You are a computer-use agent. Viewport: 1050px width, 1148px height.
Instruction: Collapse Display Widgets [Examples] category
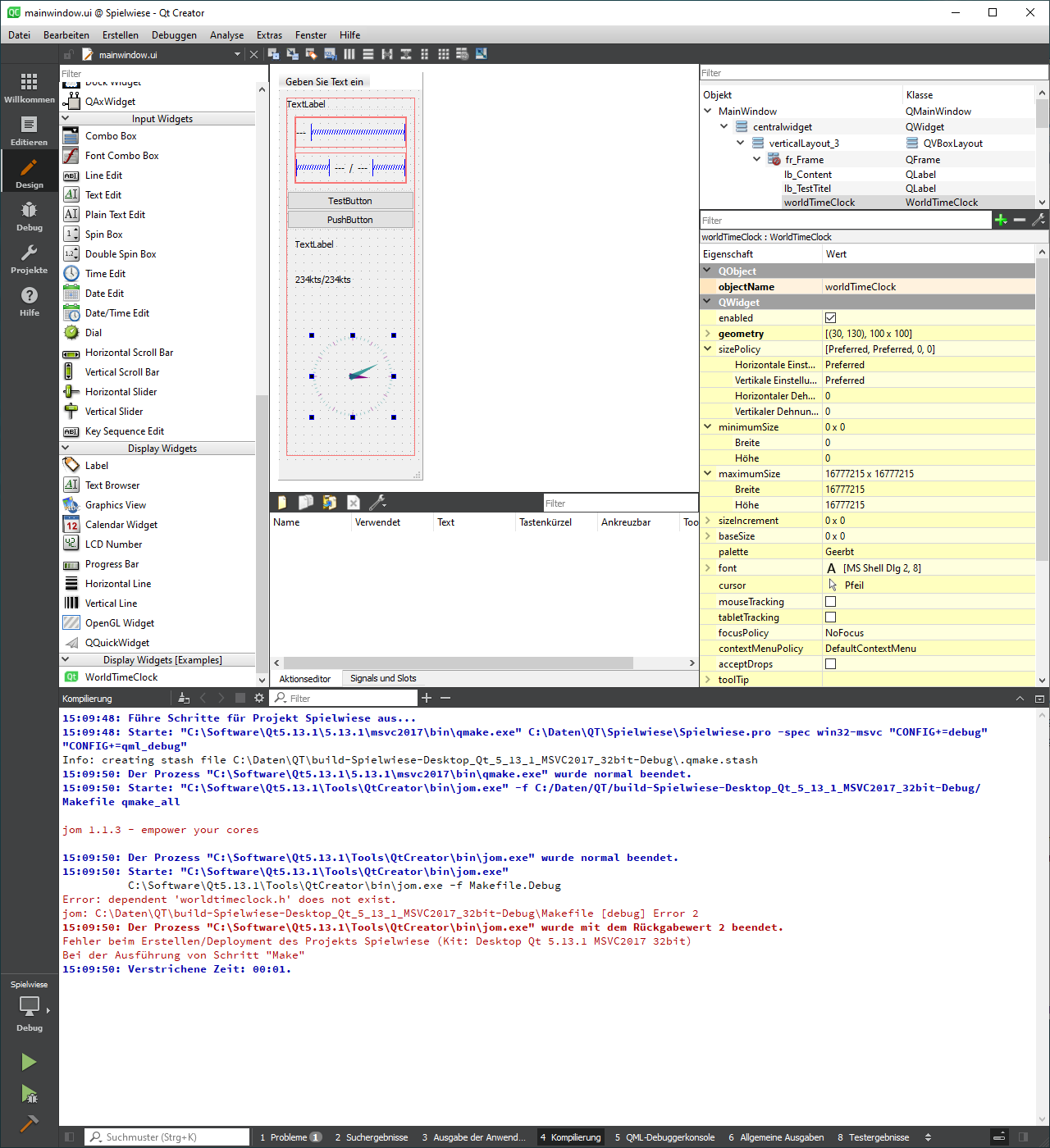pyautogui.click(x=66, y=659)
